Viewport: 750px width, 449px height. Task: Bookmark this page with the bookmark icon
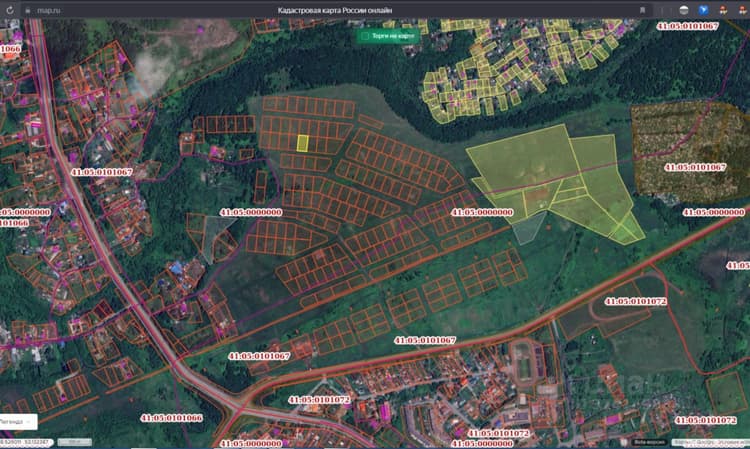(642, 10)
